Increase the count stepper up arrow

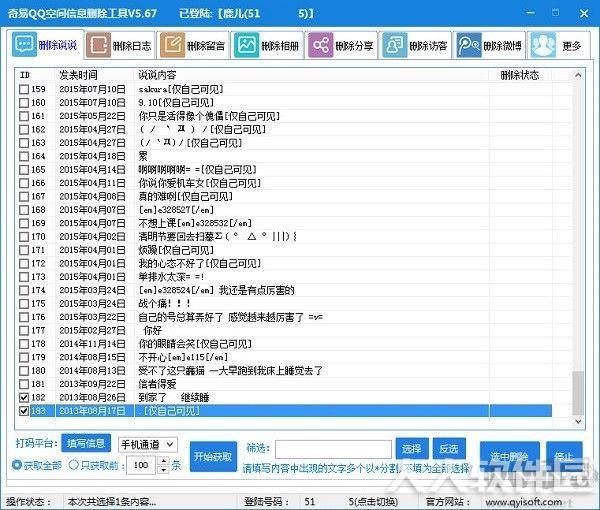[x=164, y=461]
